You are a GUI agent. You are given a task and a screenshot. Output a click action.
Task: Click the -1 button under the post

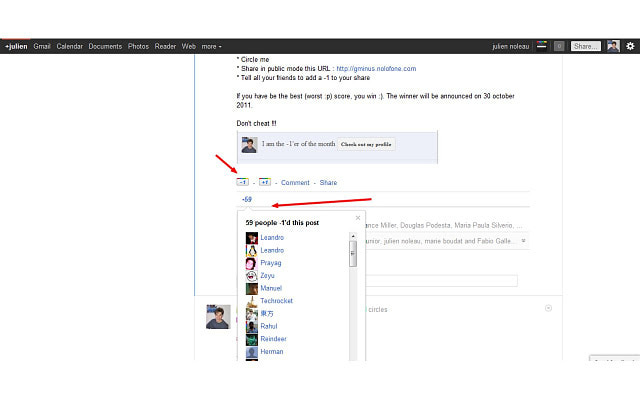(x=243, y=182)
